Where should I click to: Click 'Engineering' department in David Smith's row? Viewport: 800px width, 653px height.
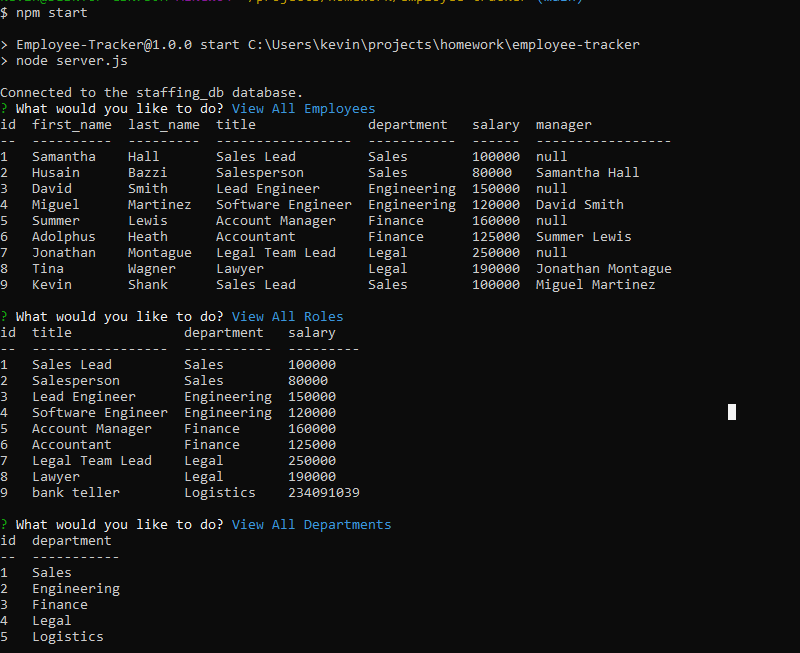(412, 189)
